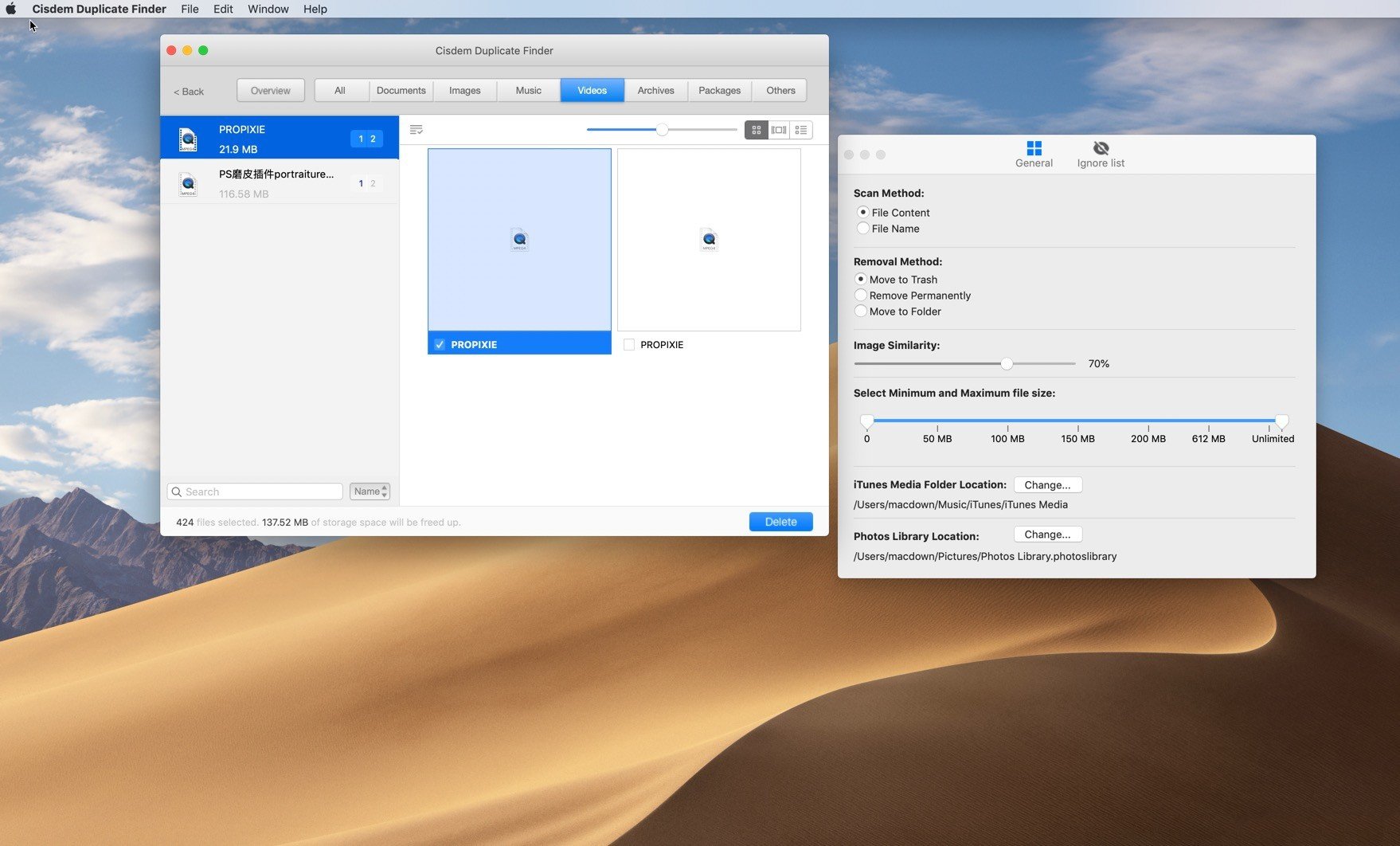Viewport: 1400px width, 846px height.
Task: Tick the unchecked PROPIXIE checkbox
Action: [x=629, y=344]
